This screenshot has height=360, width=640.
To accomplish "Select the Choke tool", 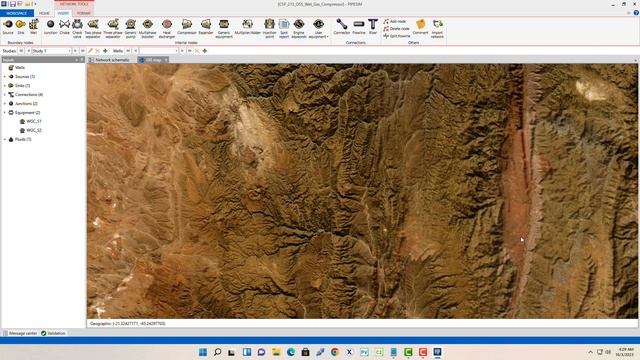I will tap(64, 27).
